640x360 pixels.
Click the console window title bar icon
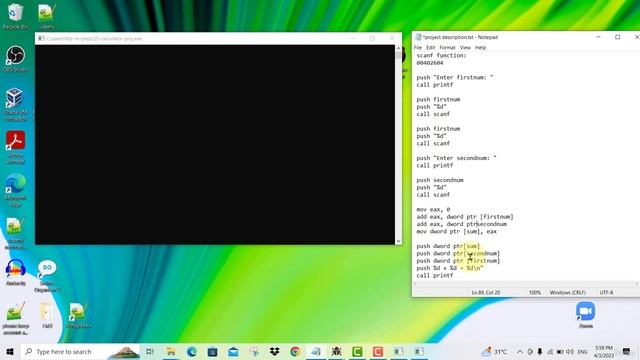point(41,38)
